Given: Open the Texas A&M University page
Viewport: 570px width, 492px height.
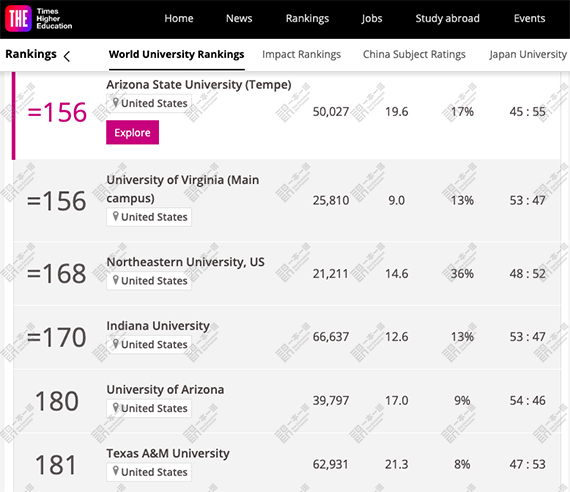Looking at the screenshot, I should pos(168,453).
